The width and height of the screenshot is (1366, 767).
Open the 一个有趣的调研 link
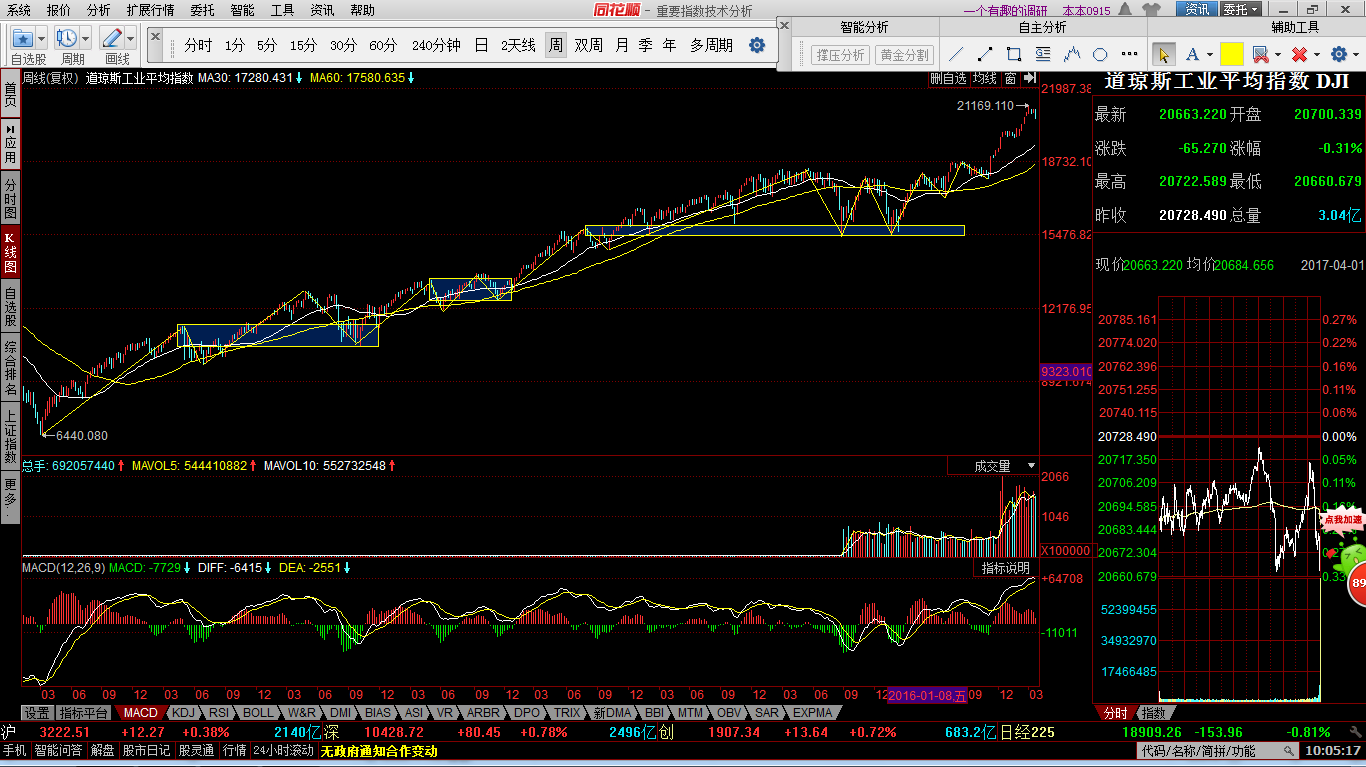(x=1006, y=10)
